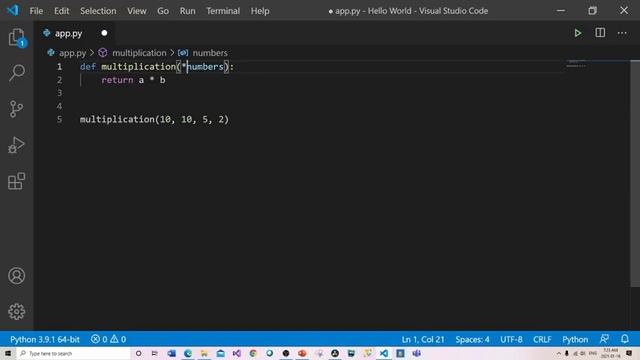Open Windows Start menu
This screenshot has width=640, height=360.
(x=8, y=353)
